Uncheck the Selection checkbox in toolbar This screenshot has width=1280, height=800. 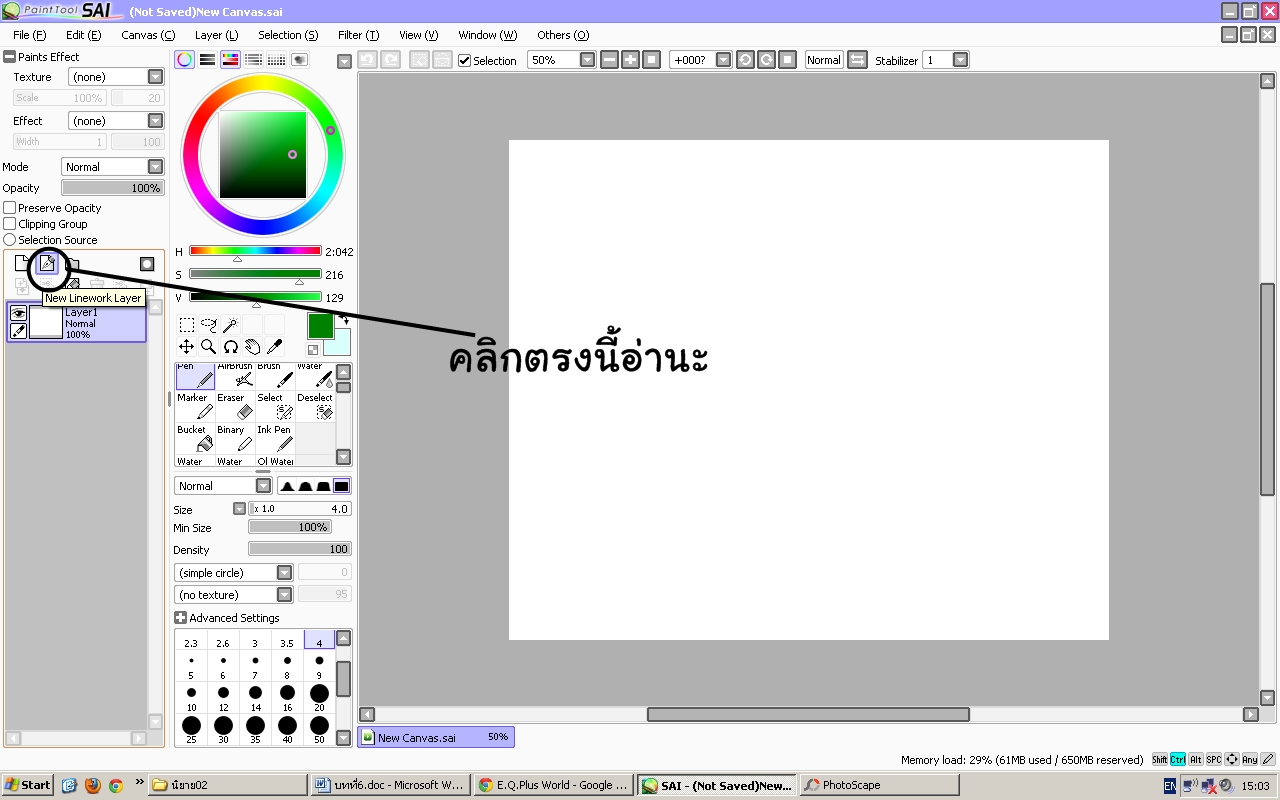(x=464, y=60)
